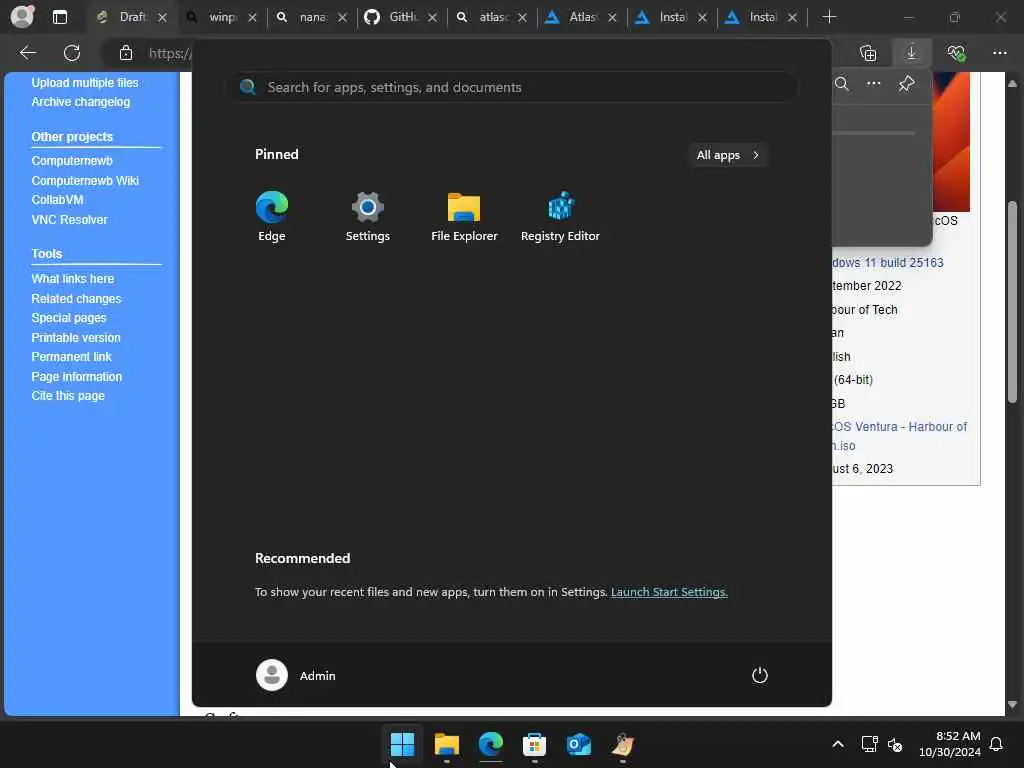This screenshot has width=1024, height=768.
Task: Open Microsoft Store from taskbar
Action: tap(534, 743)
